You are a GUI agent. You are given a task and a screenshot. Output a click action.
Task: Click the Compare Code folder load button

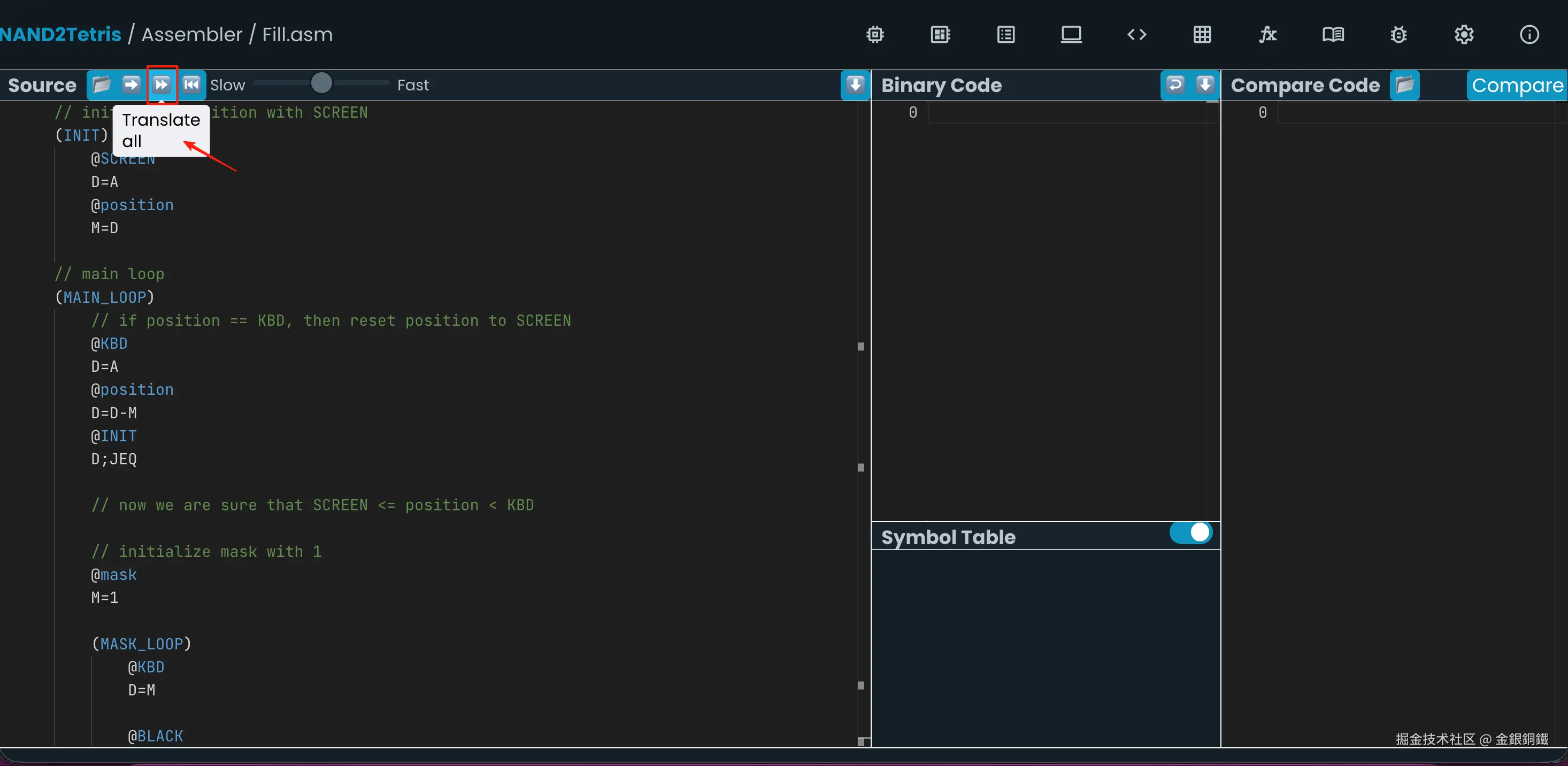point(1405,85)
